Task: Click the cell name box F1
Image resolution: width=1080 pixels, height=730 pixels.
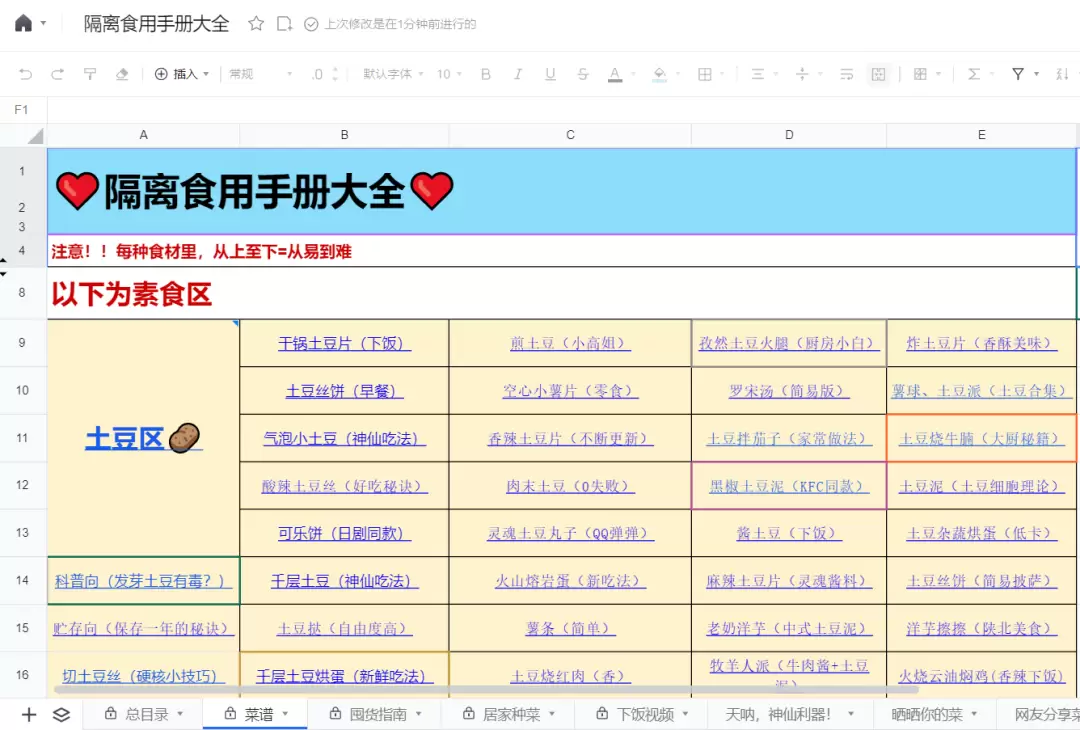Action: pyautogui.click(x=22, y=110)
